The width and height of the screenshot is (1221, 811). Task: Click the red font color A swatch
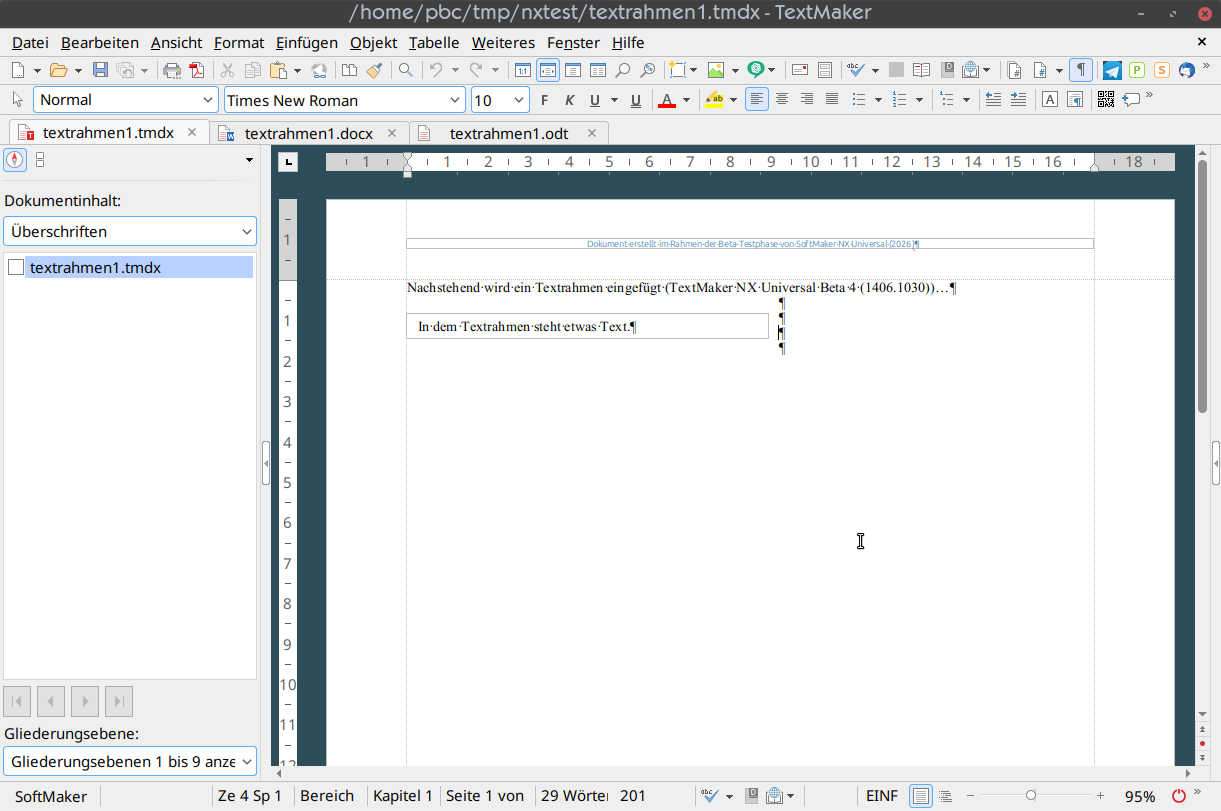point(667,100)
